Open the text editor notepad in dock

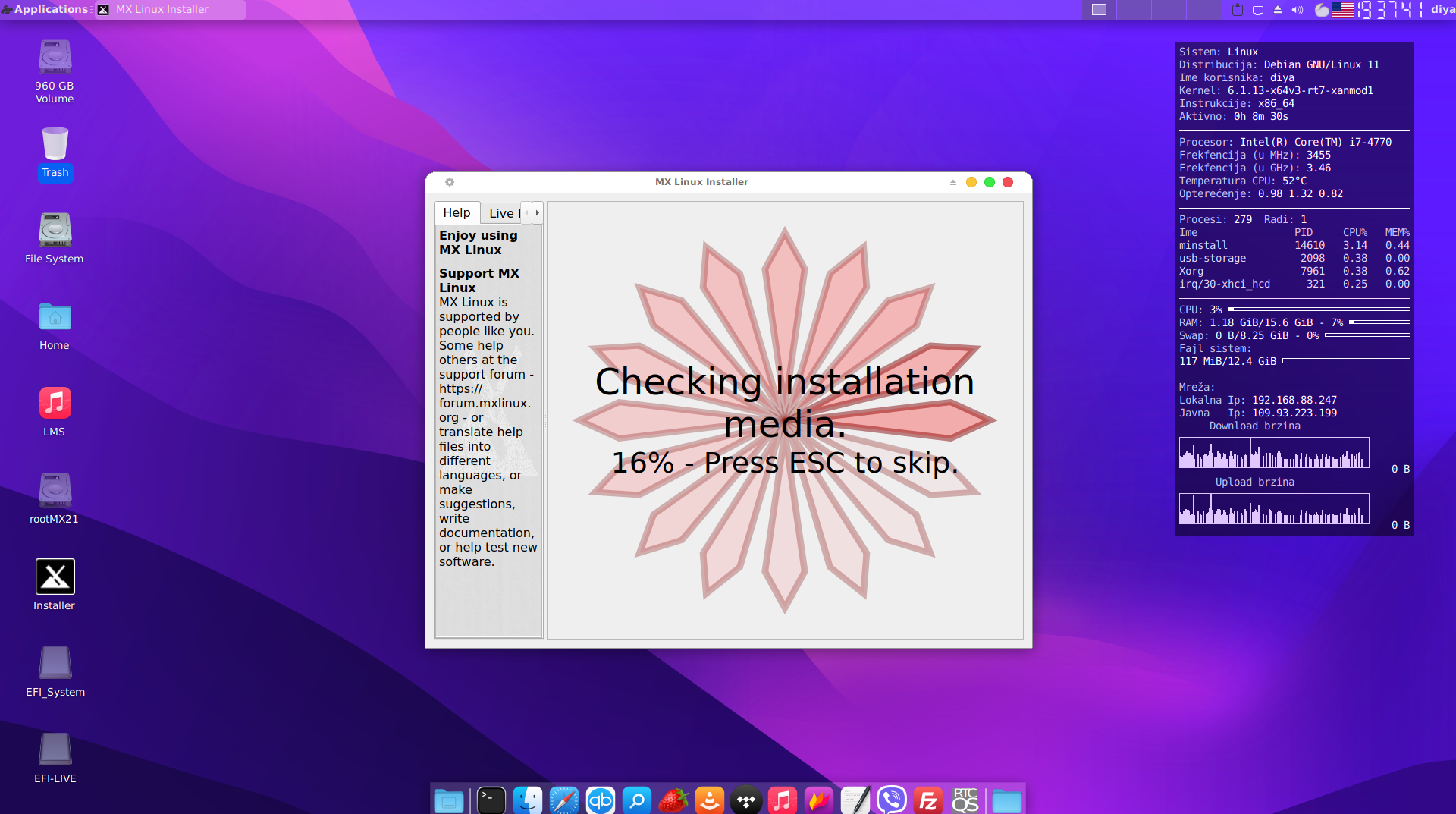point(855,800)
